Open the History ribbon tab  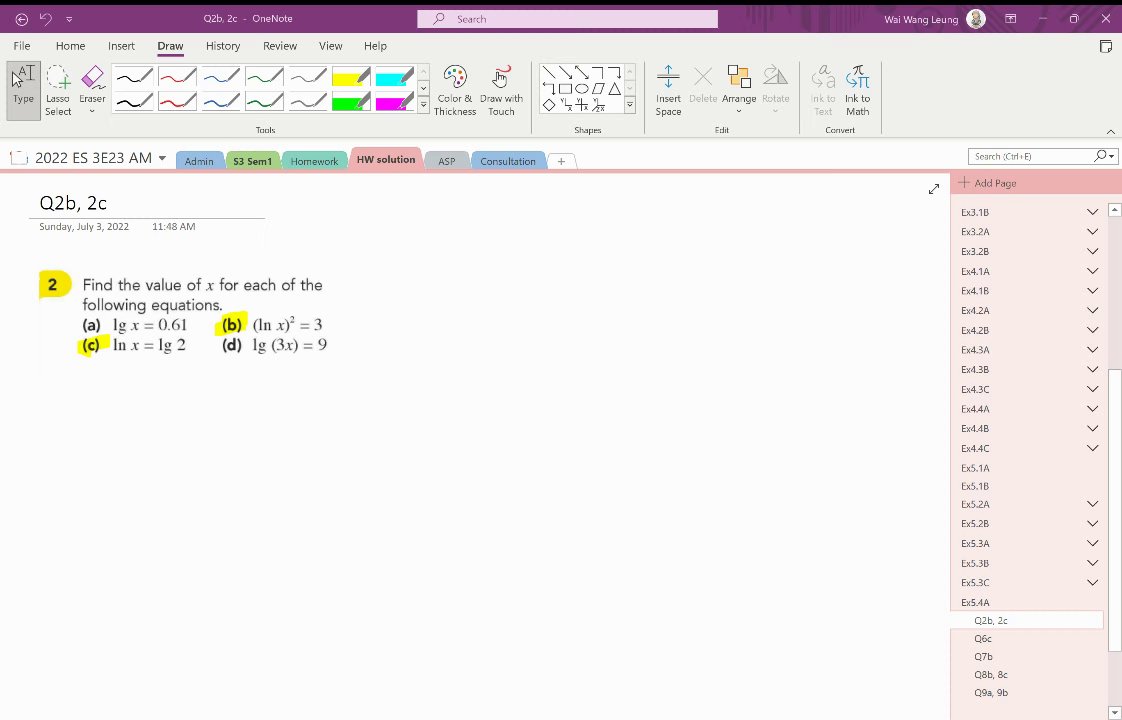(x=223, y=46)
